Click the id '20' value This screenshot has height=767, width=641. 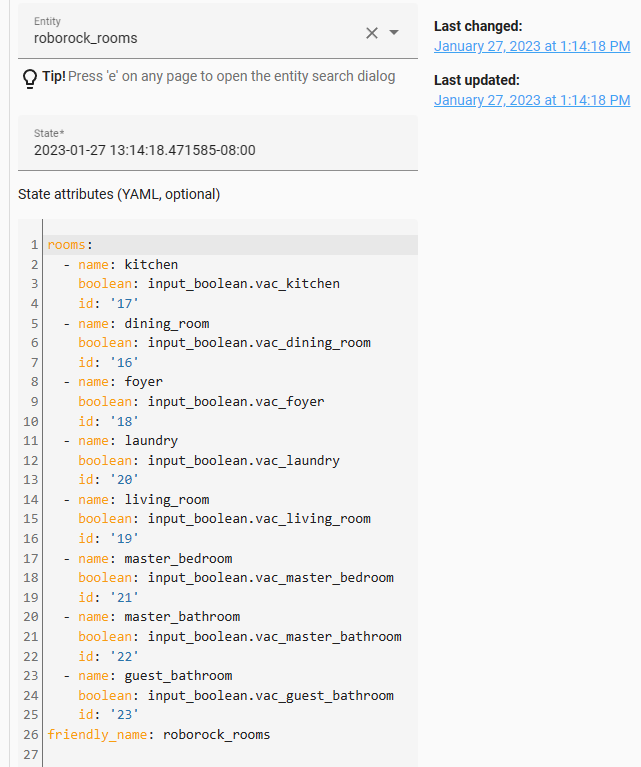point(124,479)
